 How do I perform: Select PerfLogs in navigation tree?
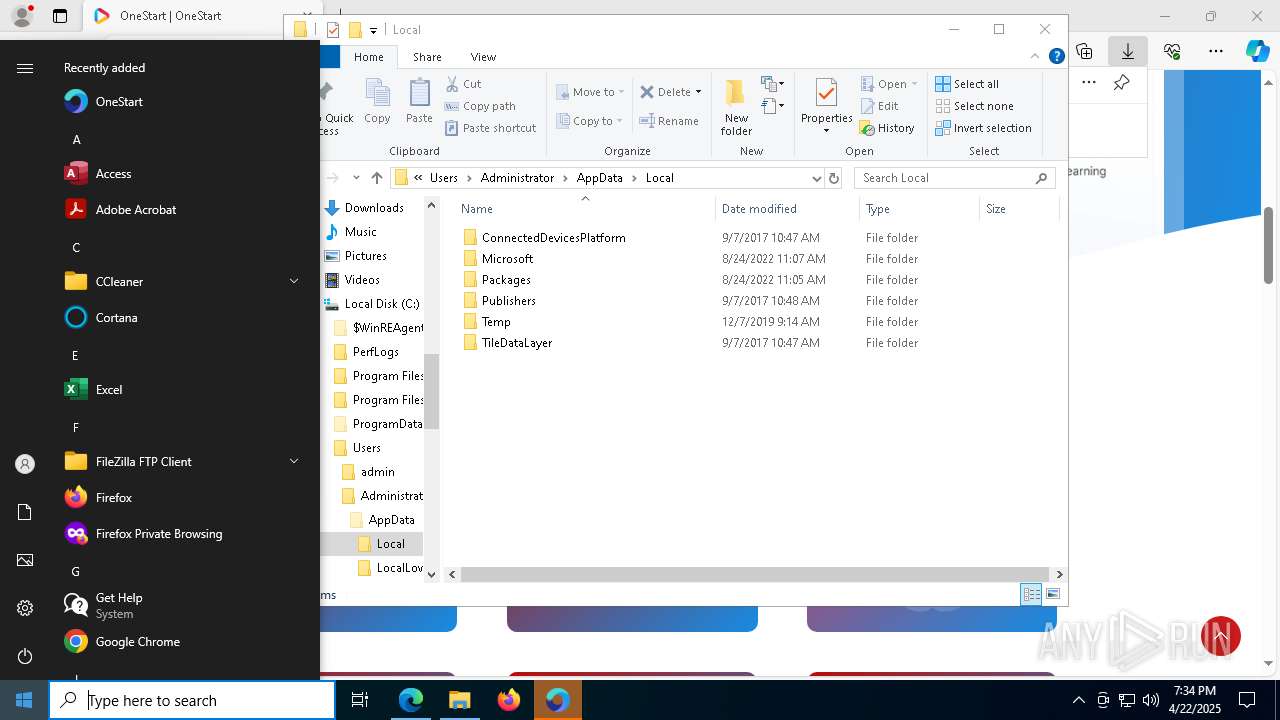pos(375,352)
